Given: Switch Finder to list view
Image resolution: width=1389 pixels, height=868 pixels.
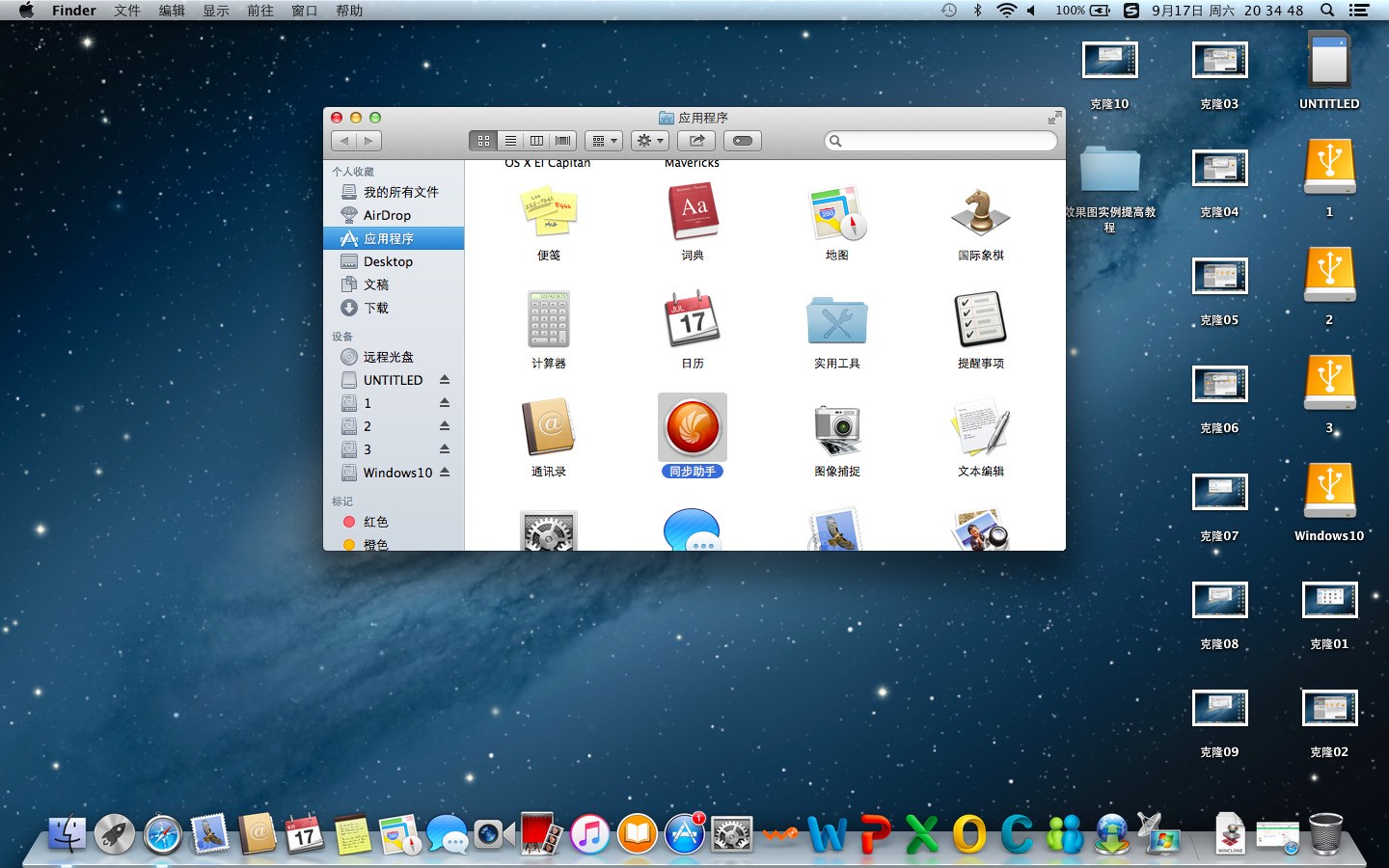Looking at the screenshot, I should (x=510, y=141).
